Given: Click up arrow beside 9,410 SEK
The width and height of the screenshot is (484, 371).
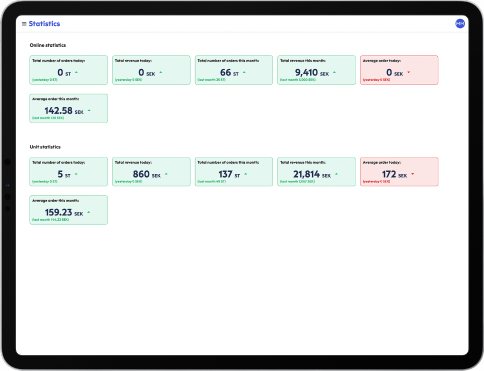Looking at the screenshot, I should tap(334, 72).
